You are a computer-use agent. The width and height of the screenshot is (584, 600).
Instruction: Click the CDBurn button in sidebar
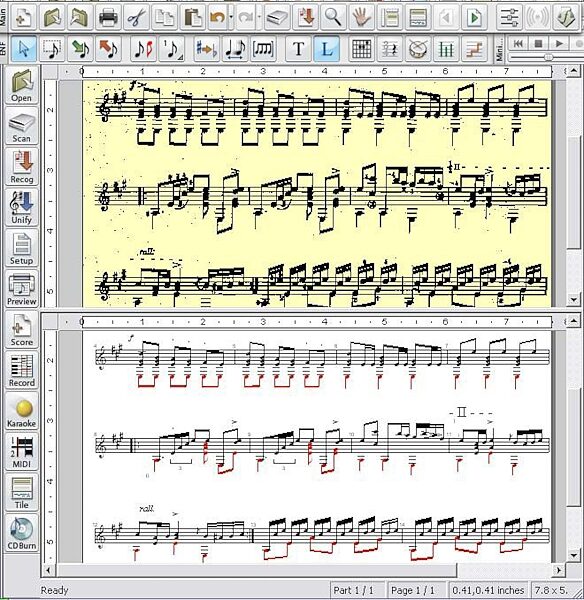[x=21, y=533]
